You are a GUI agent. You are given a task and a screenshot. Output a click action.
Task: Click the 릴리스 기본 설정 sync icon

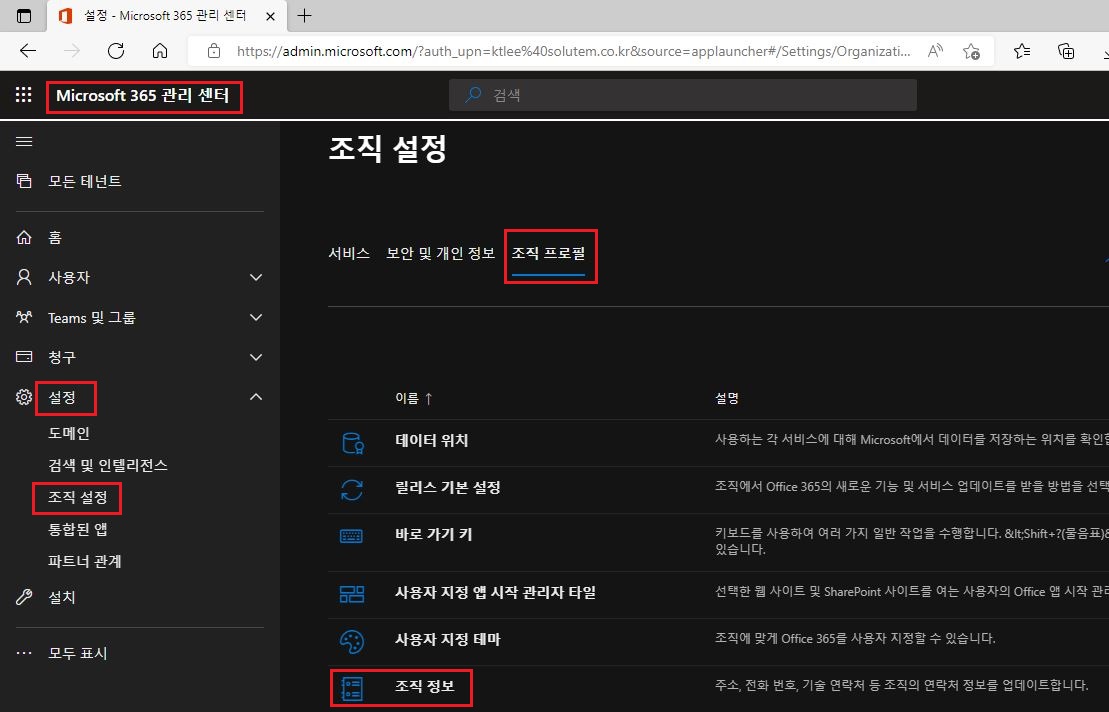coord(352,489)
